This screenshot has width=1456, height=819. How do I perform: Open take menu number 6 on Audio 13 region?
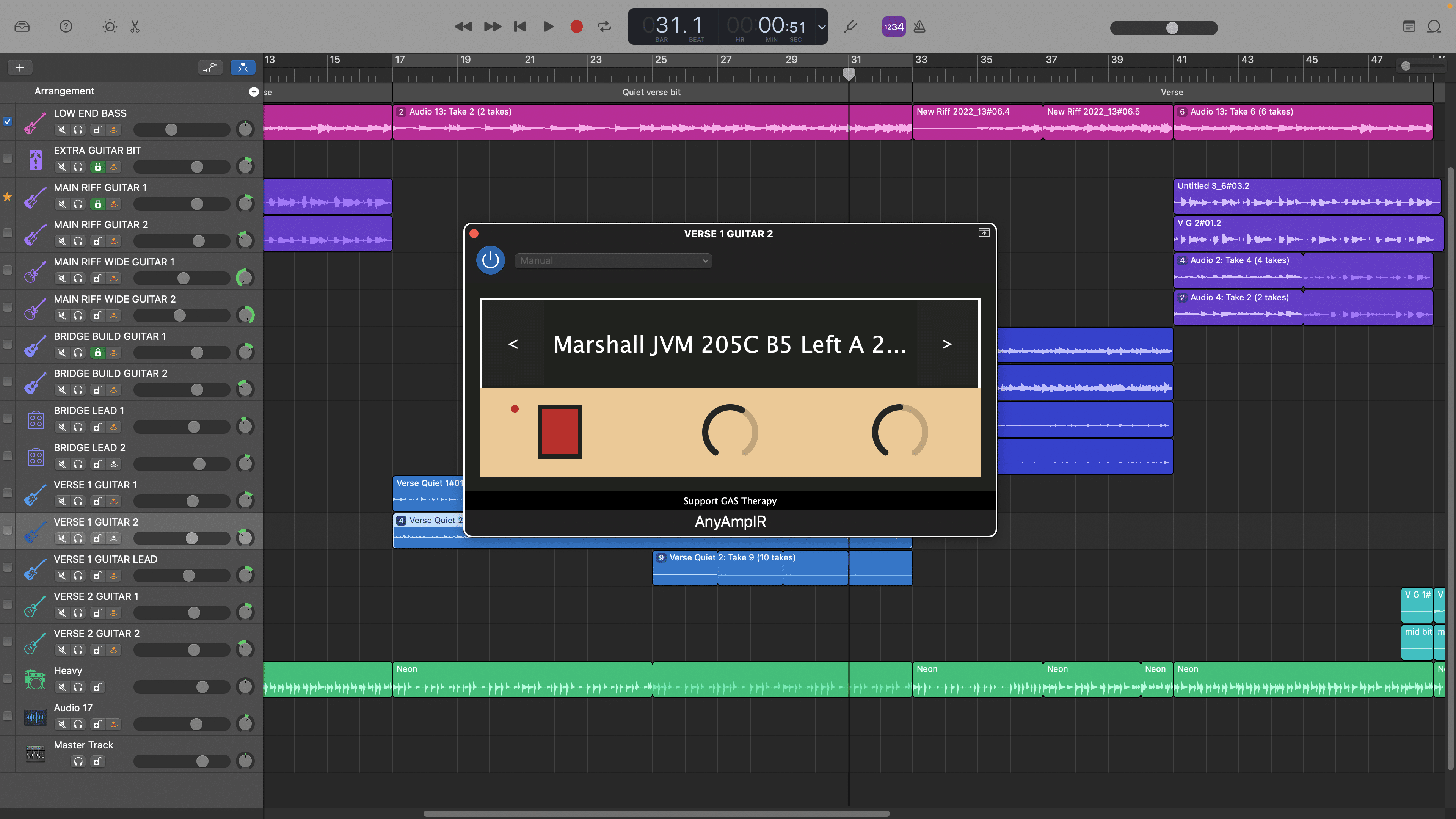click(1182, 112)
